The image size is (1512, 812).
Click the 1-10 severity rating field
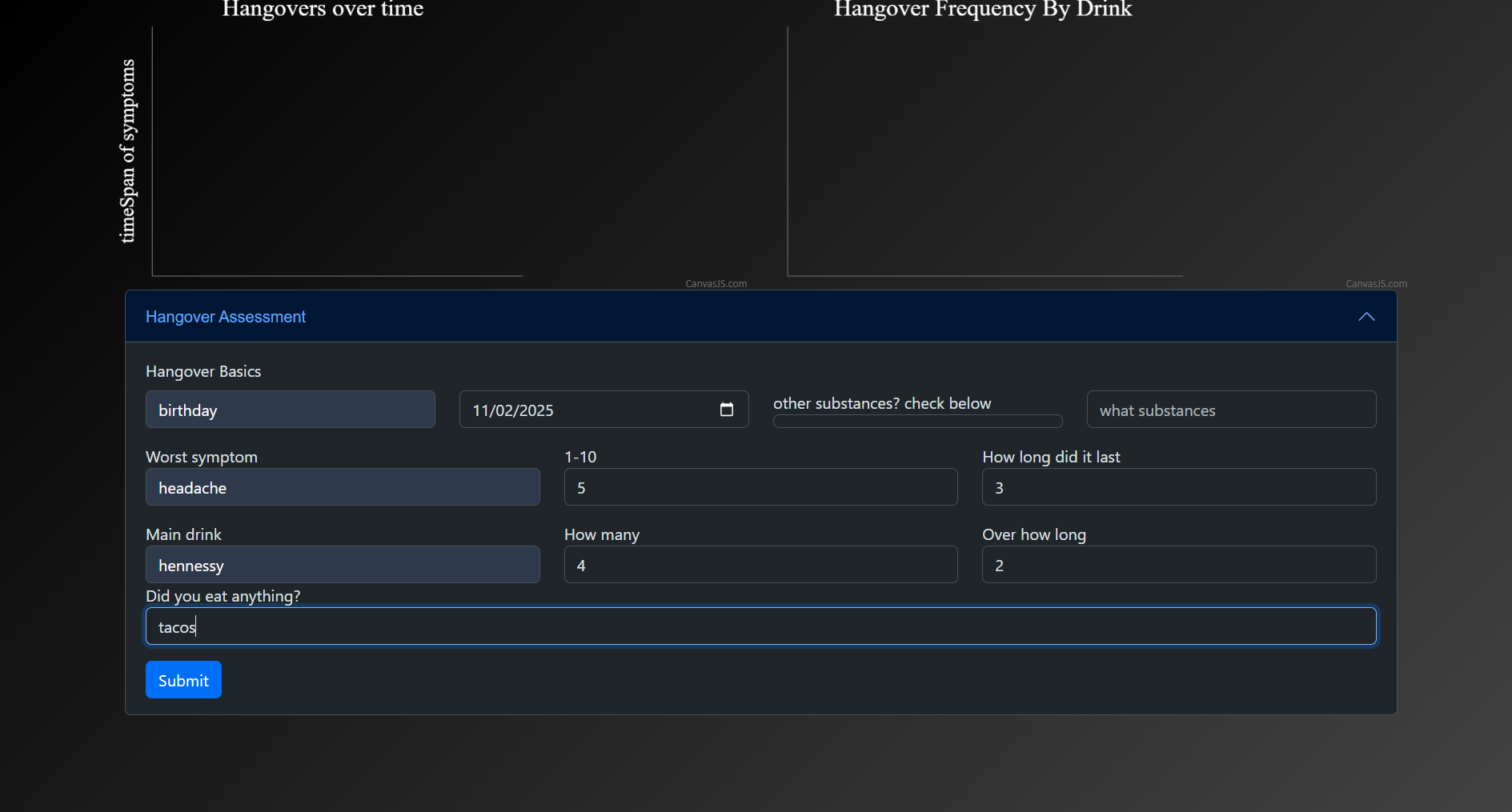tap(760, 487)
